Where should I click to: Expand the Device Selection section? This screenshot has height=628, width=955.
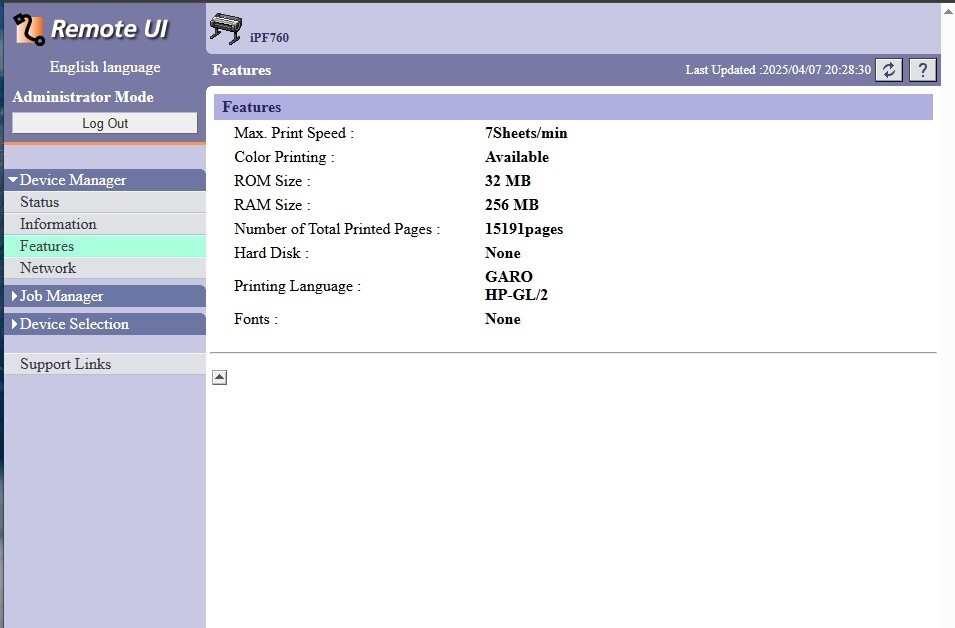pyautogui.click(x=74, y=324)
